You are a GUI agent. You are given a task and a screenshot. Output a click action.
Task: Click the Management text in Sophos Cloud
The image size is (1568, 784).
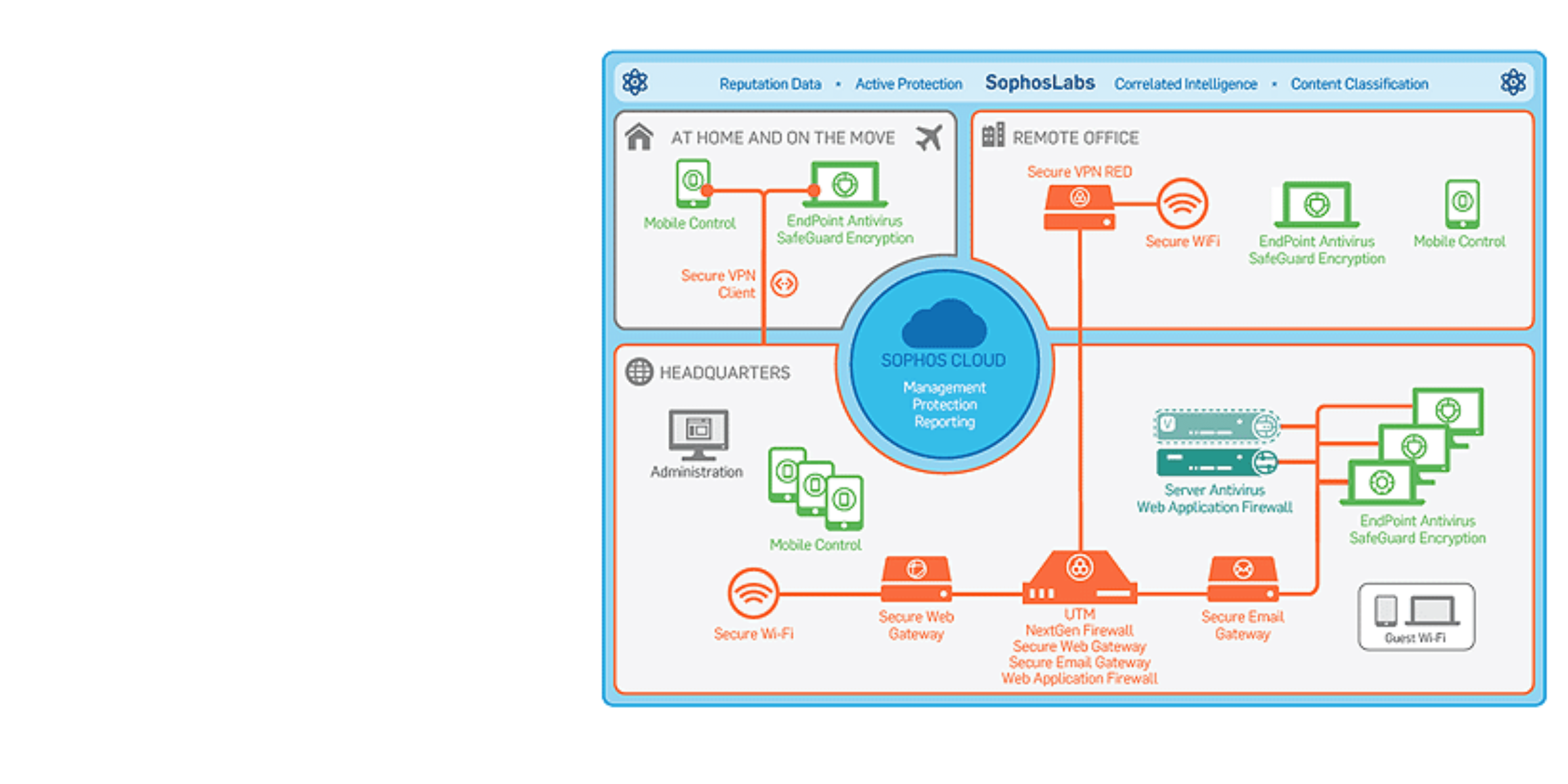[944, 388]
